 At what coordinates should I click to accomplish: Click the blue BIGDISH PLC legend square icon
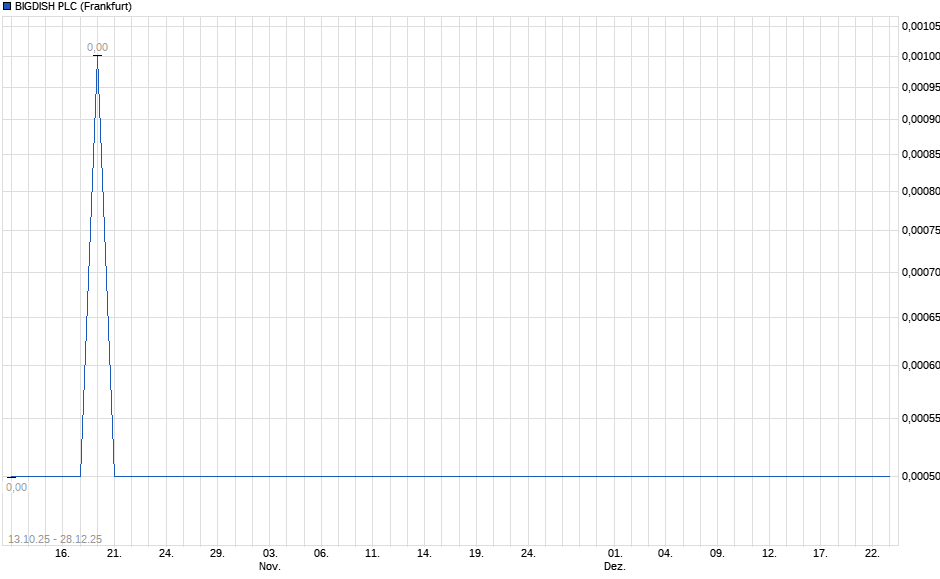9,6
